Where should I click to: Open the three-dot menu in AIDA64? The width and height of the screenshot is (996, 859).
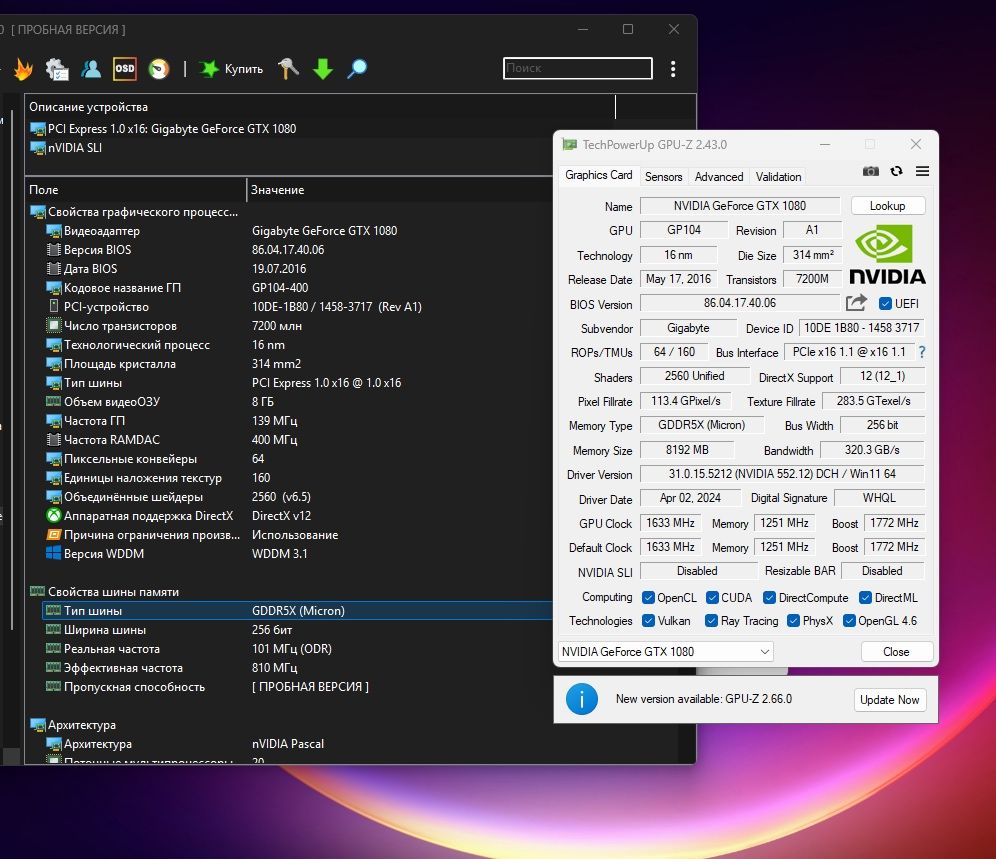(673, 69)
